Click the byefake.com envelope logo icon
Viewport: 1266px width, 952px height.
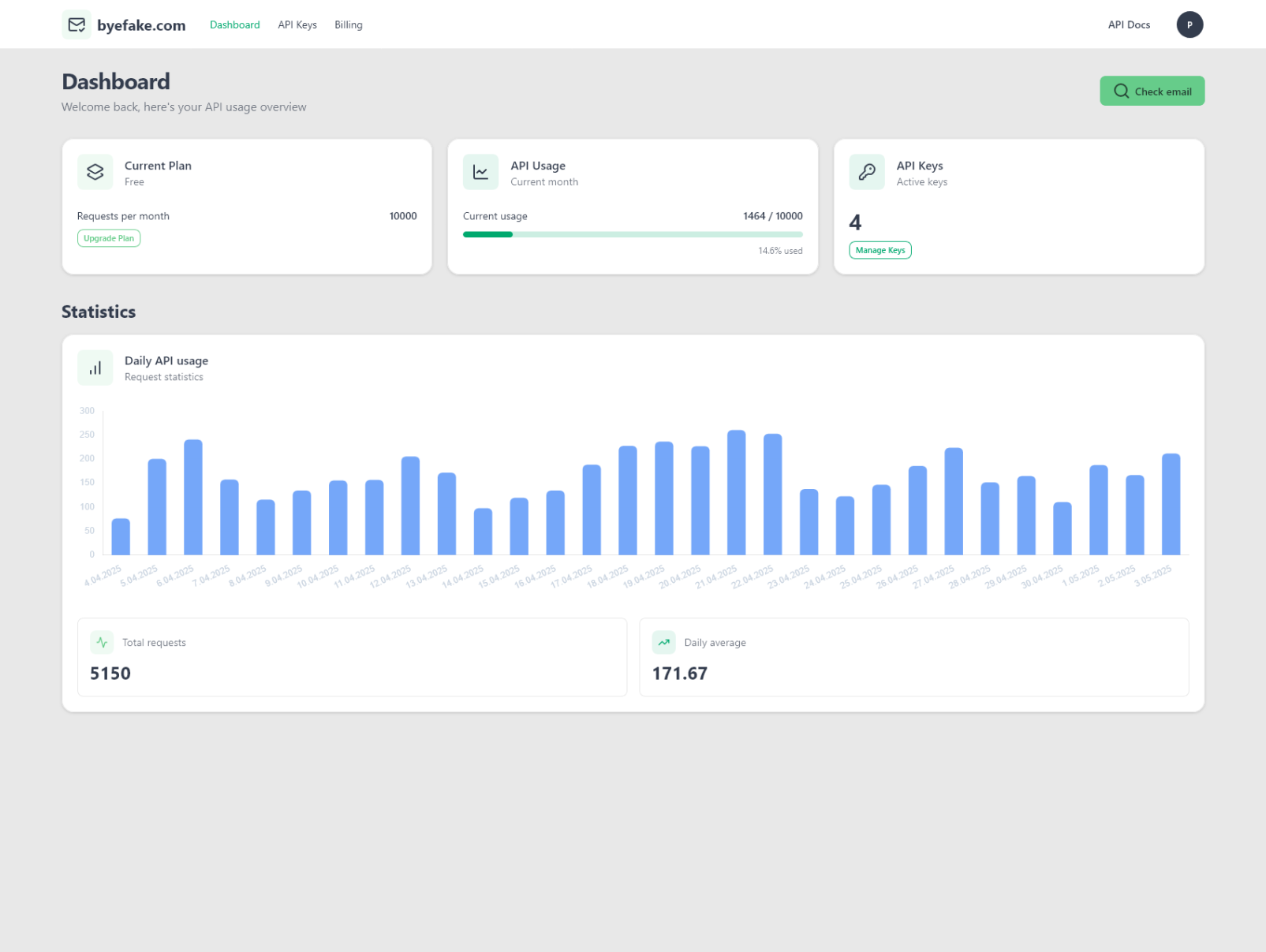pos(77,25)
